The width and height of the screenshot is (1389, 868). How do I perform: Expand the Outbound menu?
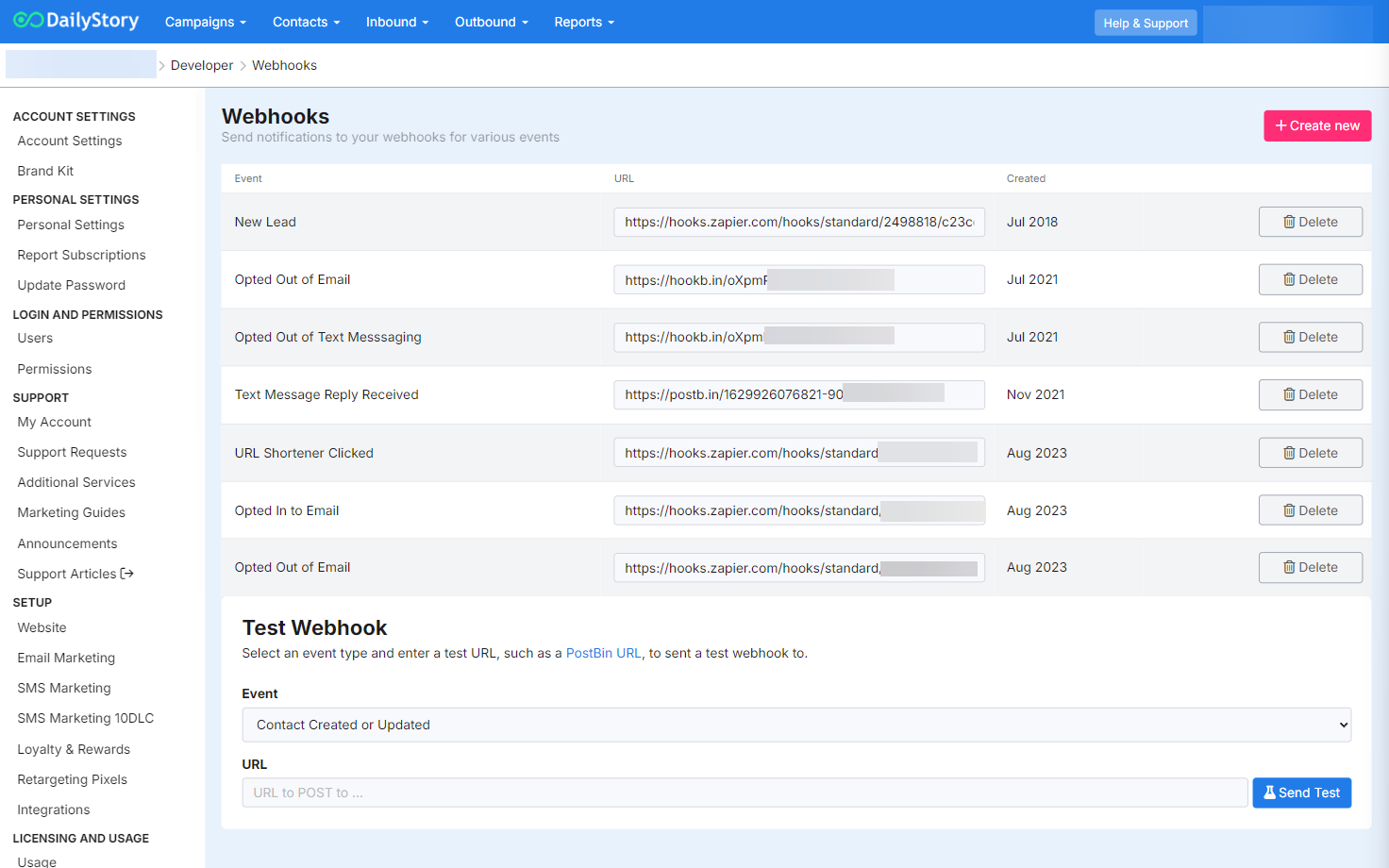(x=491, y=22)
